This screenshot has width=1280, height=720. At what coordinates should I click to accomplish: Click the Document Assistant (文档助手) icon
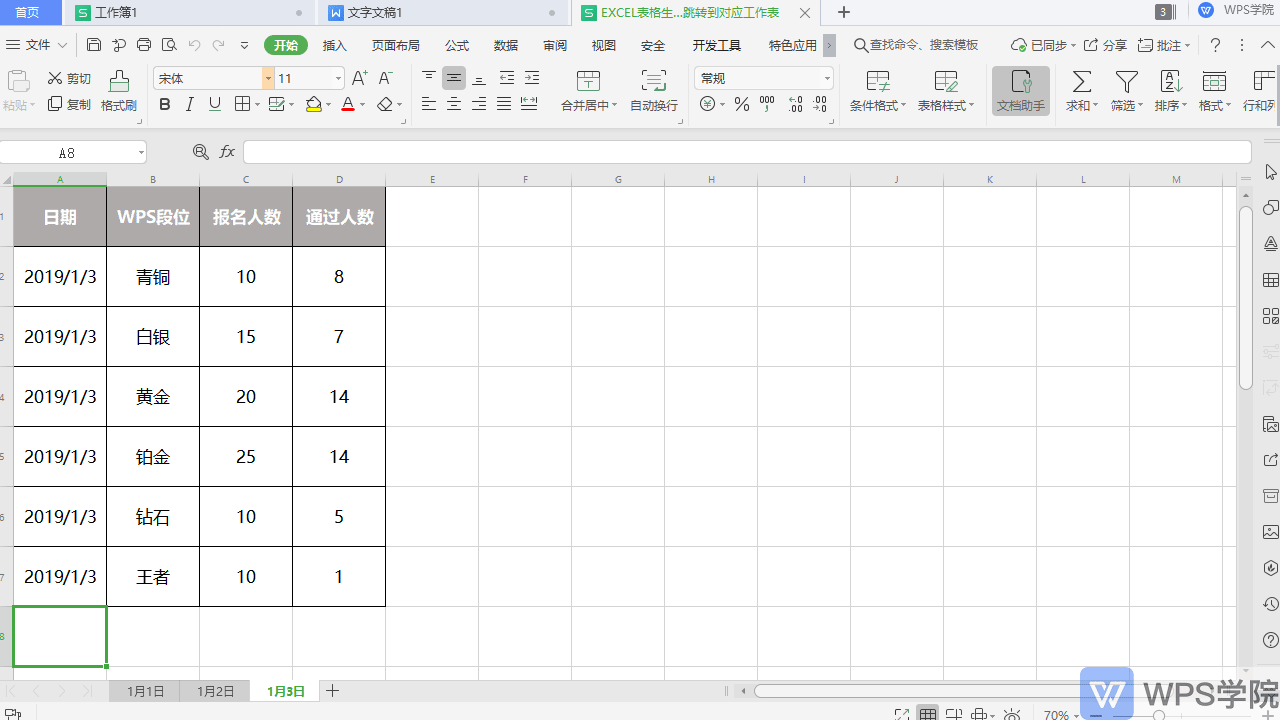[x=1020, y=83]
